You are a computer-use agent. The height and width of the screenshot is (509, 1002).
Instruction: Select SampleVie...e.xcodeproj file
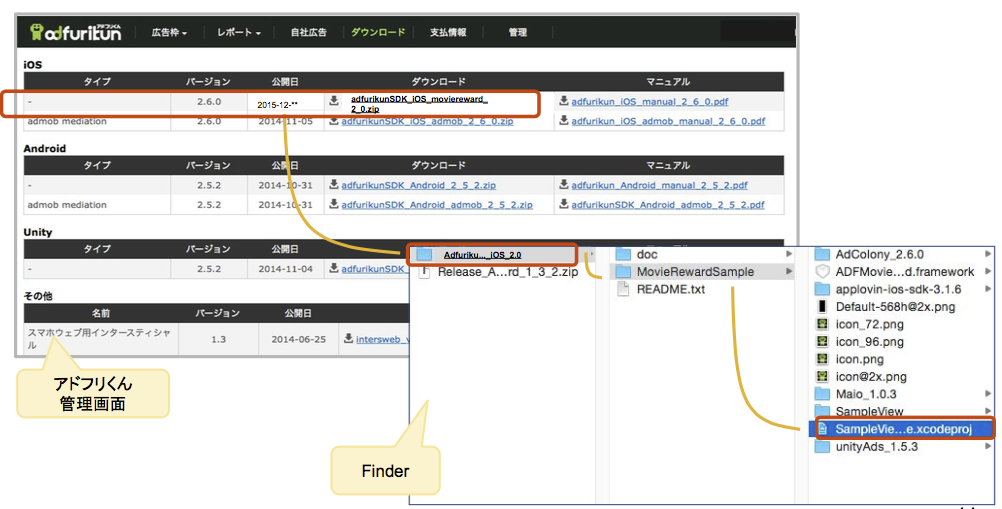click(x=902, y=429)
